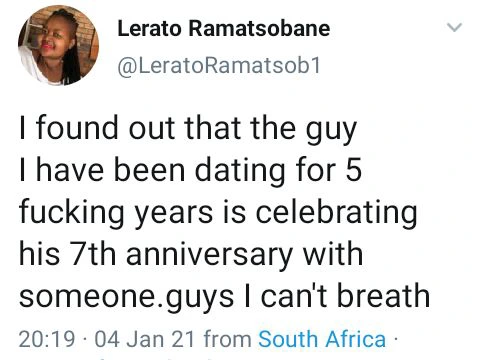Click the display name Lerato Ramatsobane

tap(224, 28)
